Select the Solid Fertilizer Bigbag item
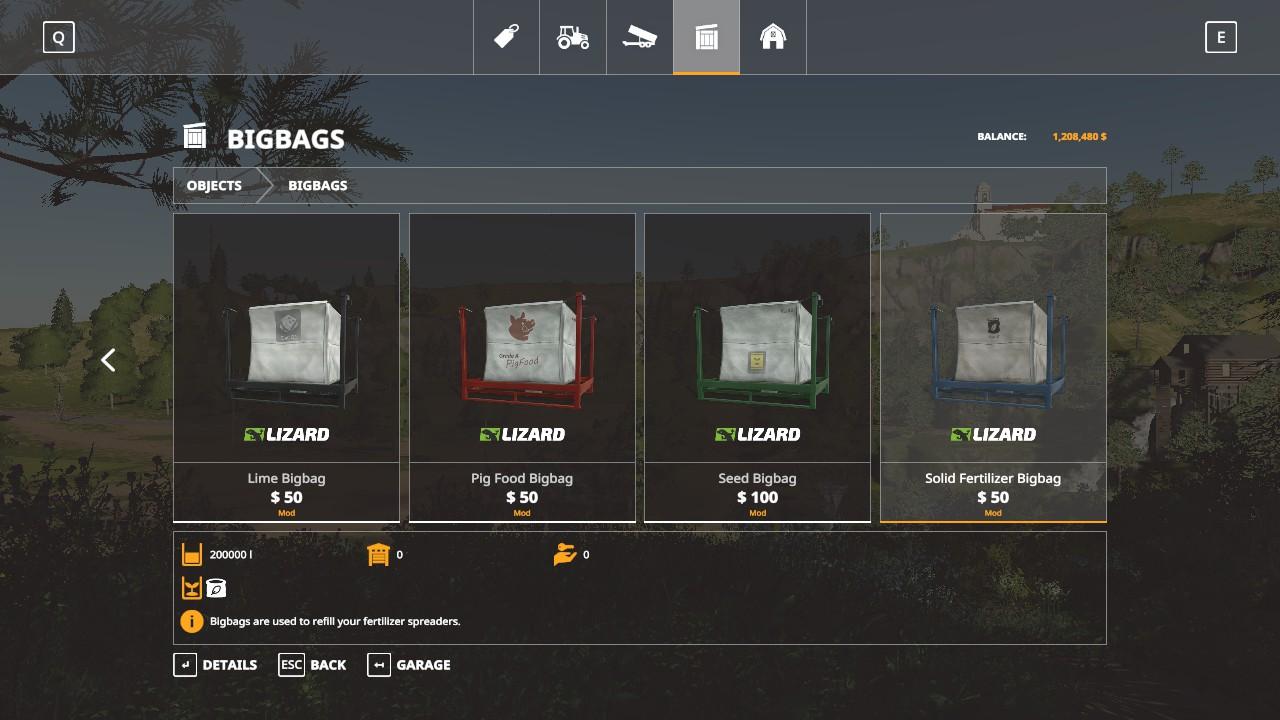 click(993, 367)
